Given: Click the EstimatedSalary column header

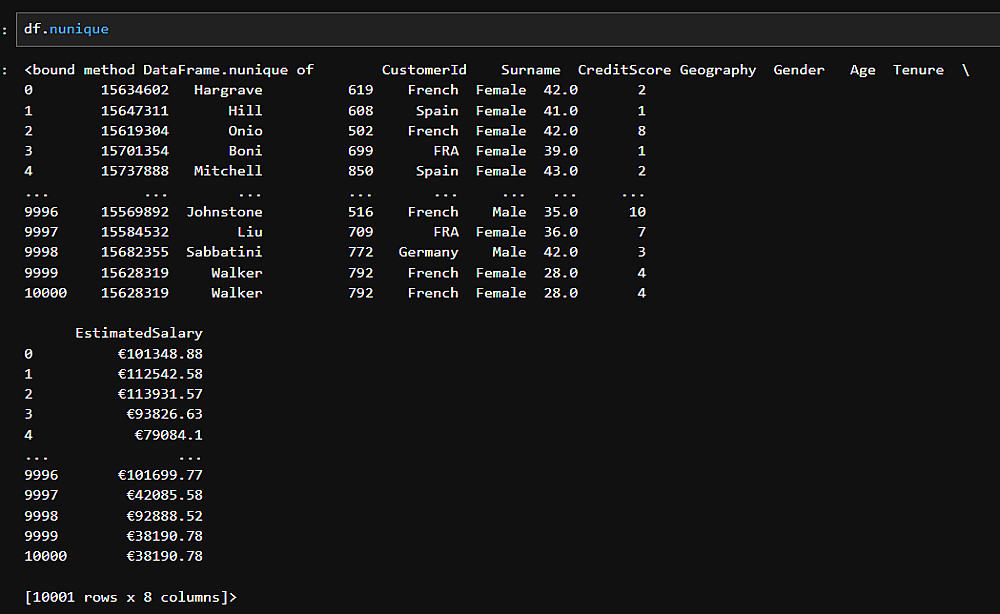Looking at the screenshot, I should click(x=139, y=333).
